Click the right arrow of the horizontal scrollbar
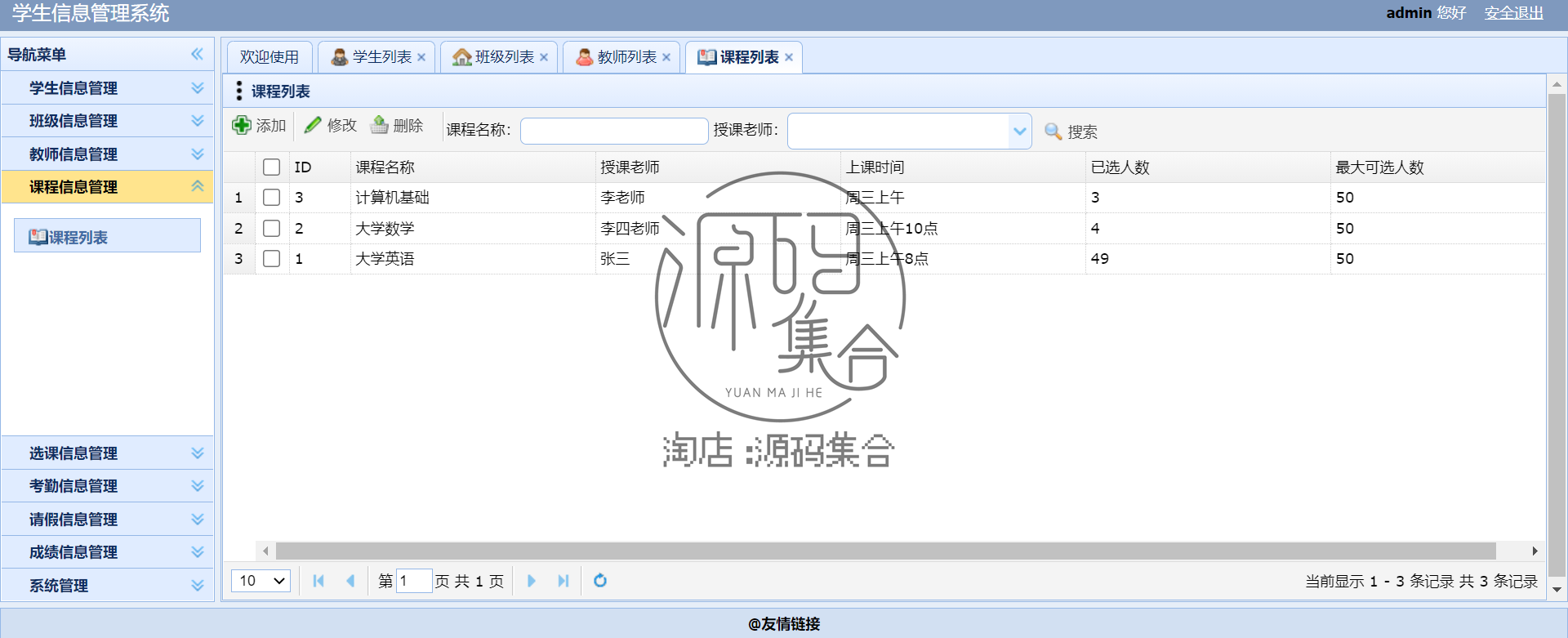 coord(1535,551)
